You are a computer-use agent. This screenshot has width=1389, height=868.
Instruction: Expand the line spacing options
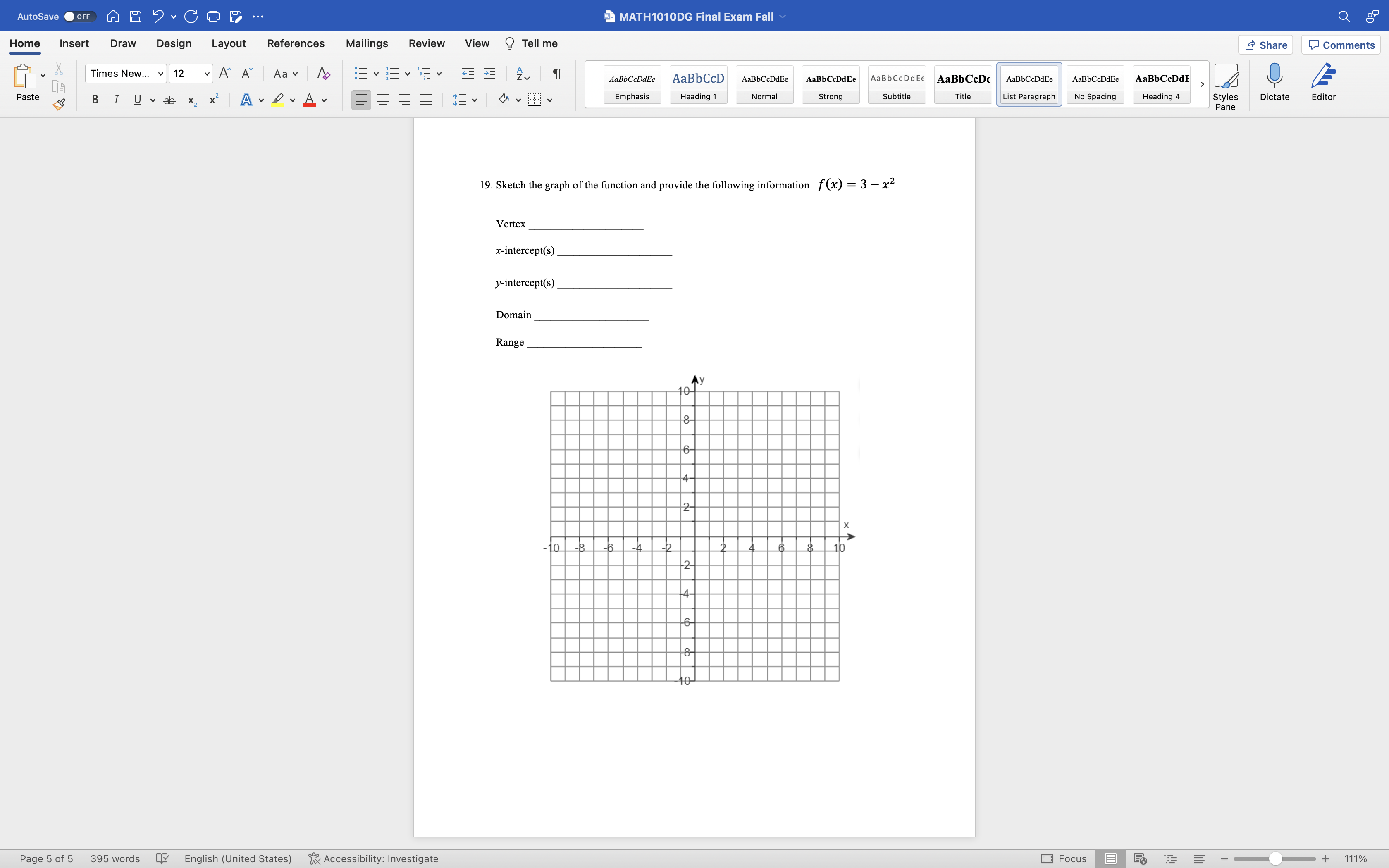tap(475, 99)
